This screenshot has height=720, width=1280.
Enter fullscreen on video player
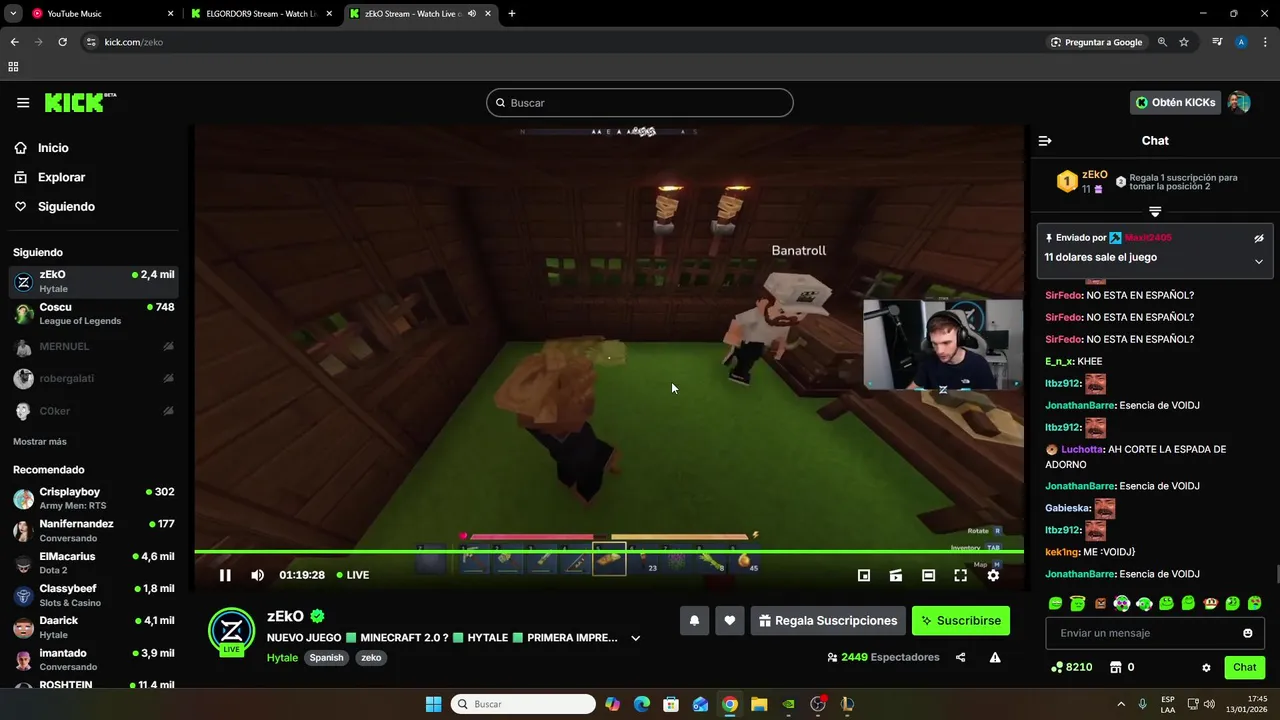(x=960, y=575)
